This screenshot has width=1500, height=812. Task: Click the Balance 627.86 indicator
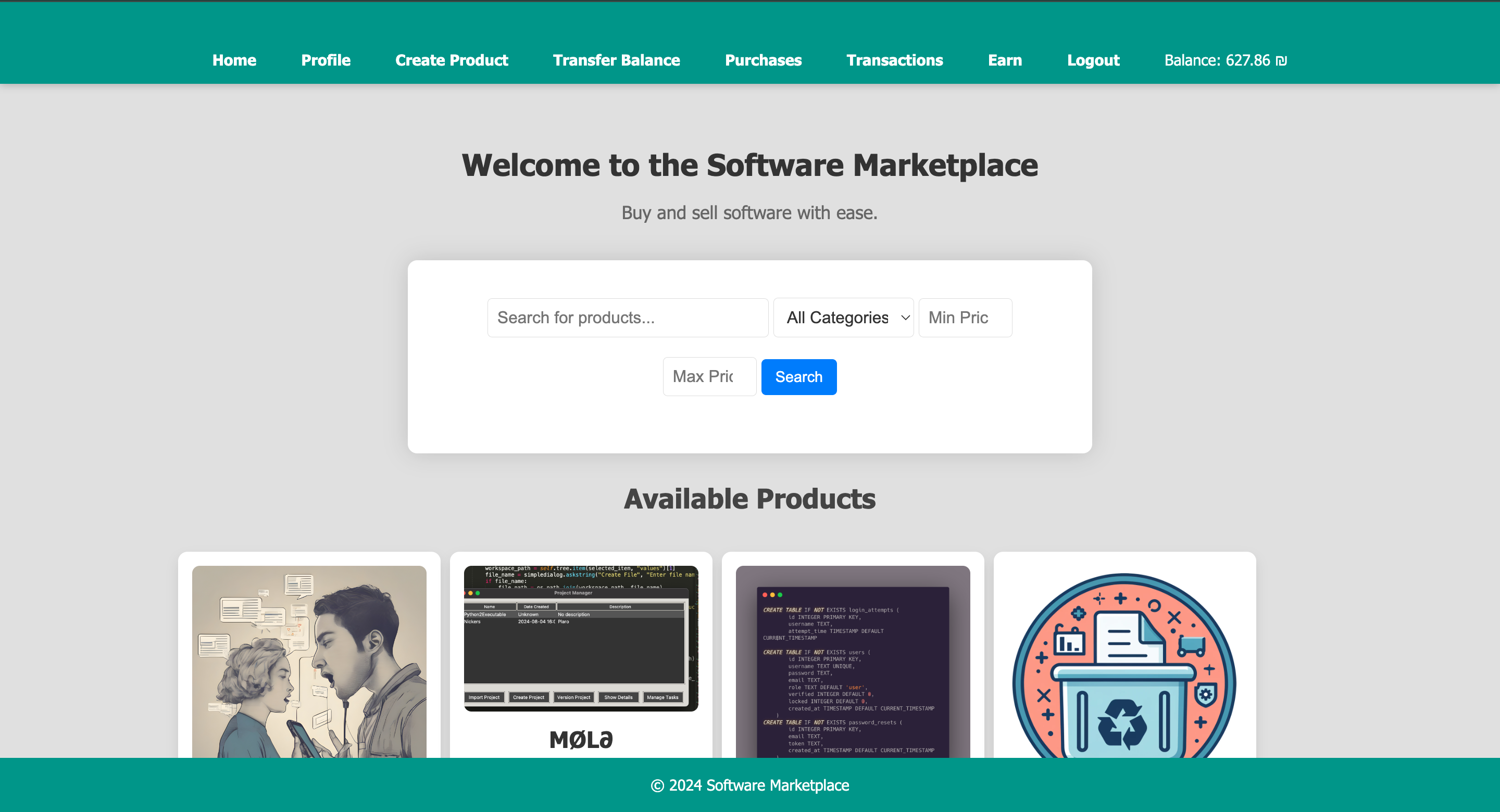tap(1225, 60)
